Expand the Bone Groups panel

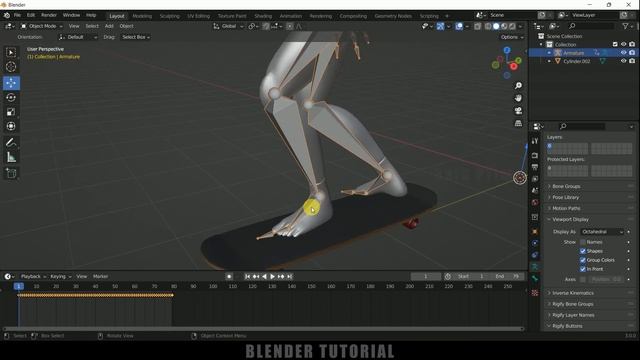click(566, 186)
